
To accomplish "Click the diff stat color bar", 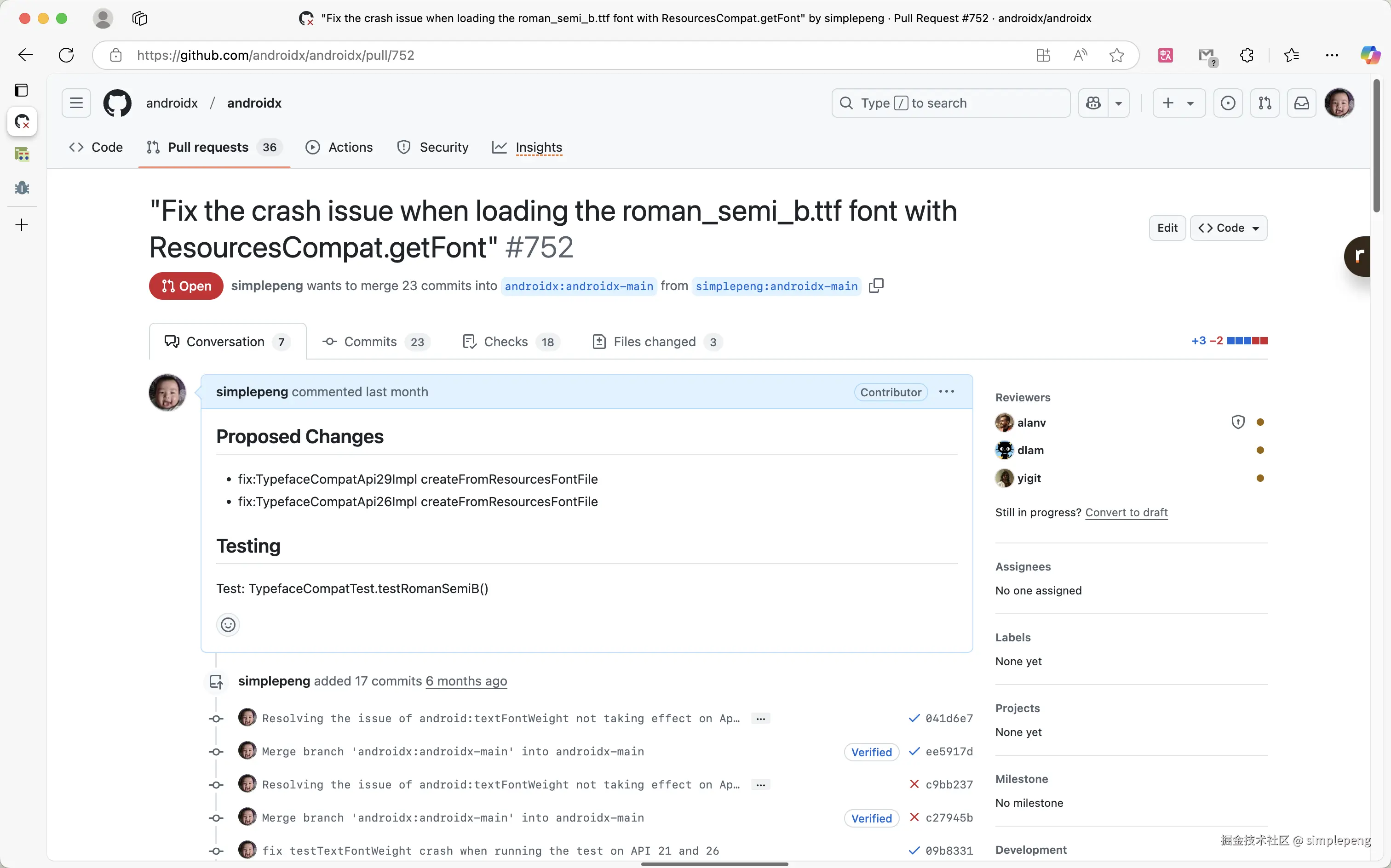I will pos(1247,341).
